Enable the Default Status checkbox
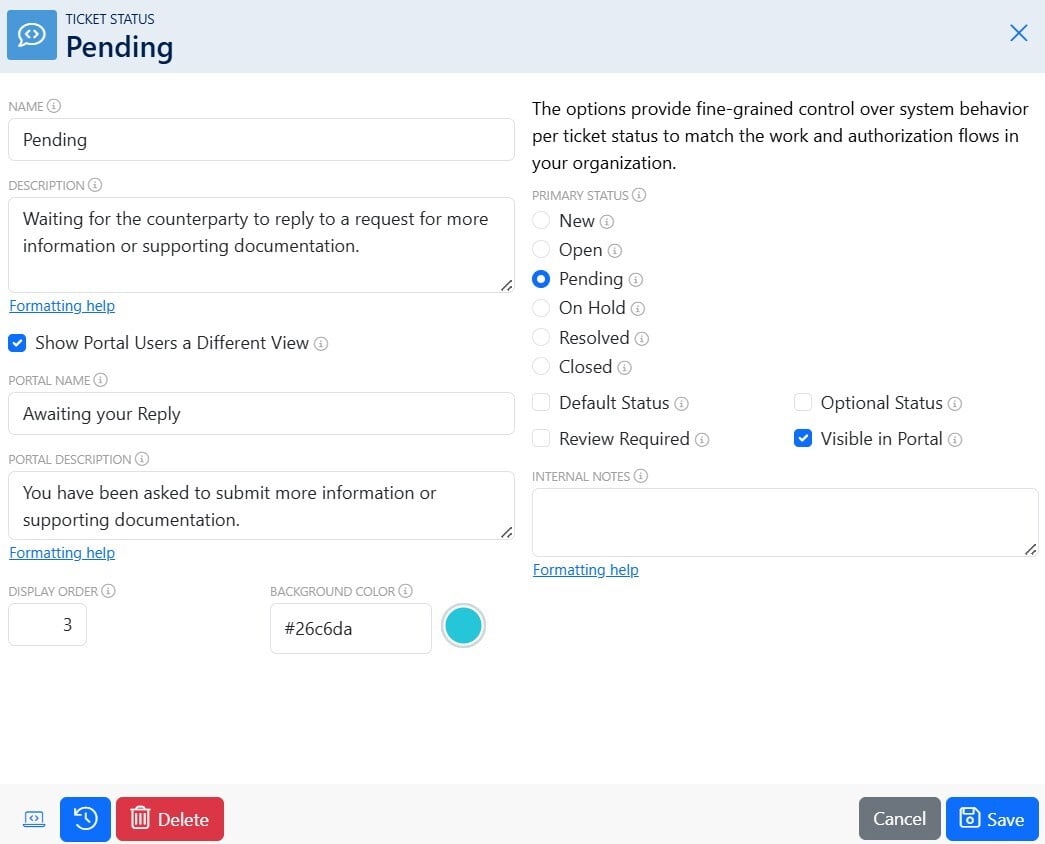The width and height of the screenshot is (1045, 844). pos(541,402)
